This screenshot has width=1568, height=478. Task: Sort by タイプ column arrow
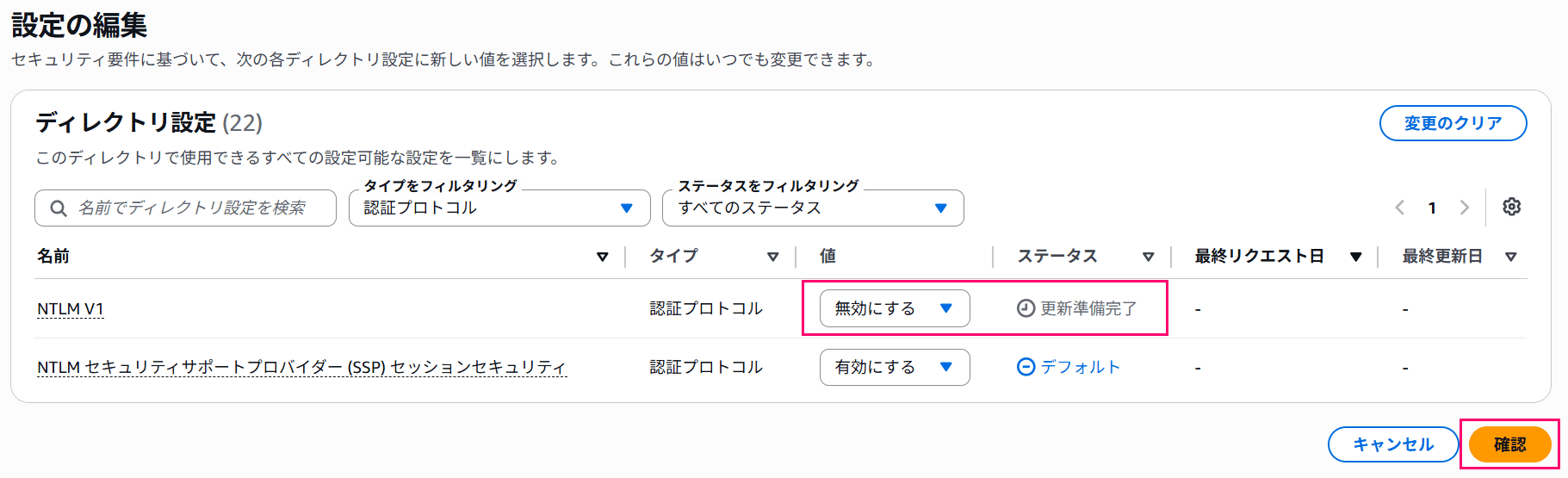773,257
